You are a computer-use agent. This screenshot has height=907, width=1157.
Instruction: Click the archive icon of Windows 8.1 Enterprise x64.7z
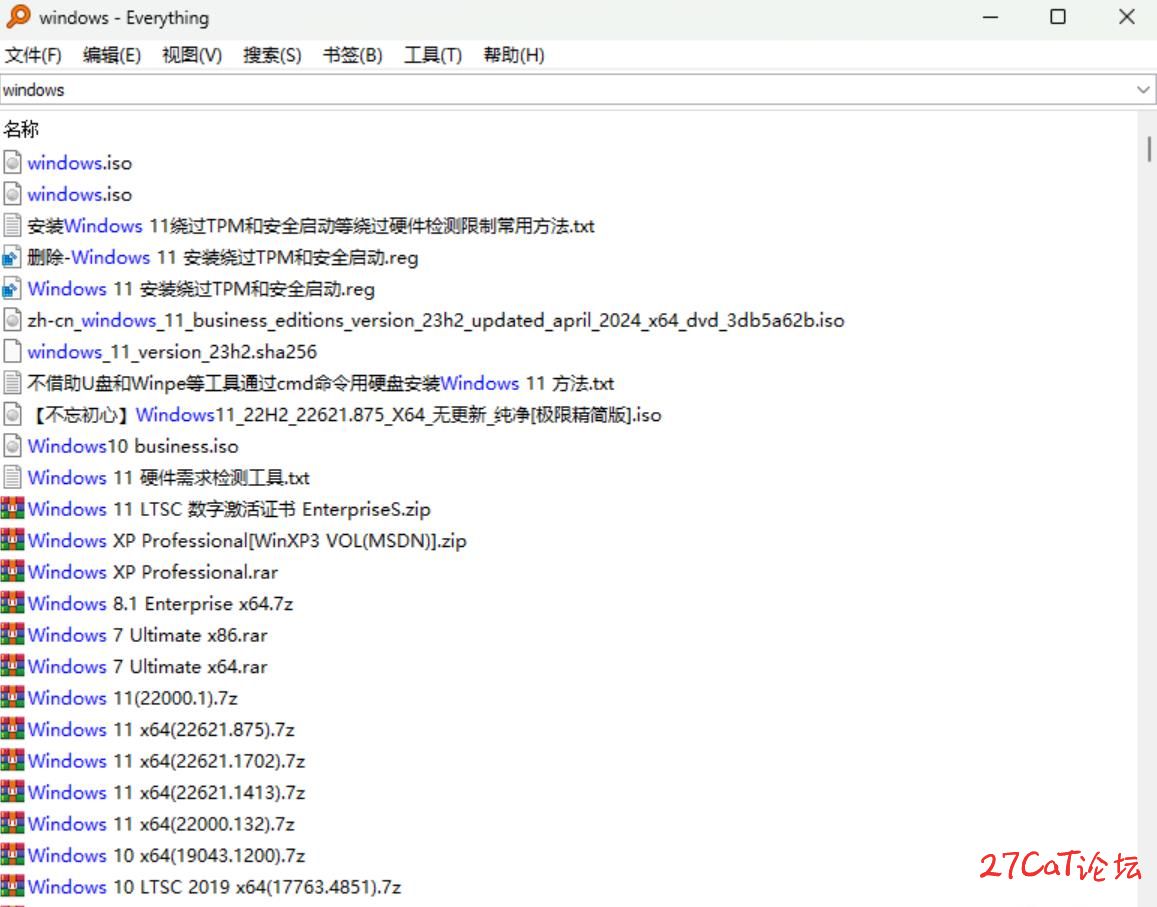pos(13,603)
